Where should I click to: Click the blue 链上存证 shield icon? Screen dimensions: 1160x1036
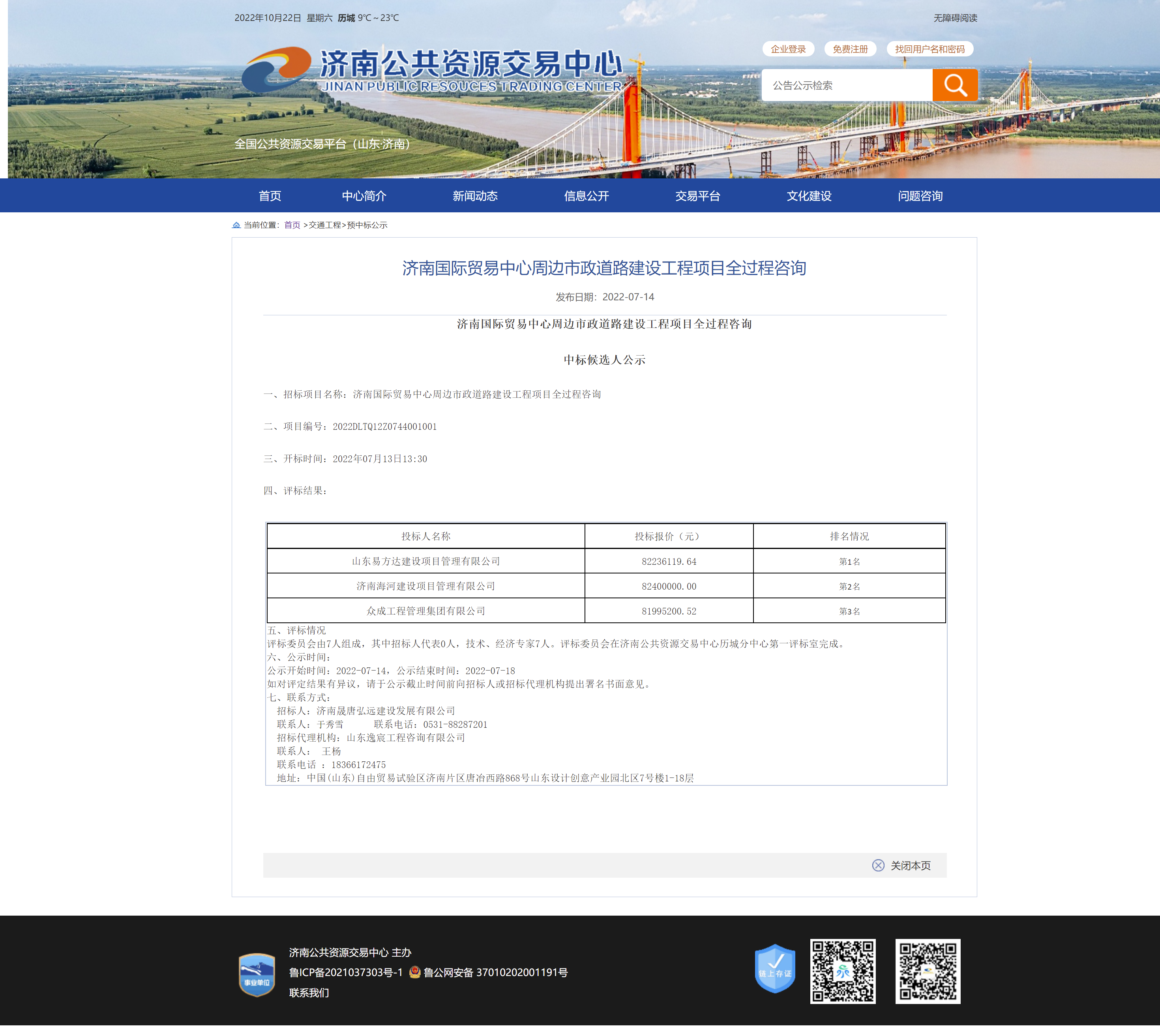pos(775,969)
